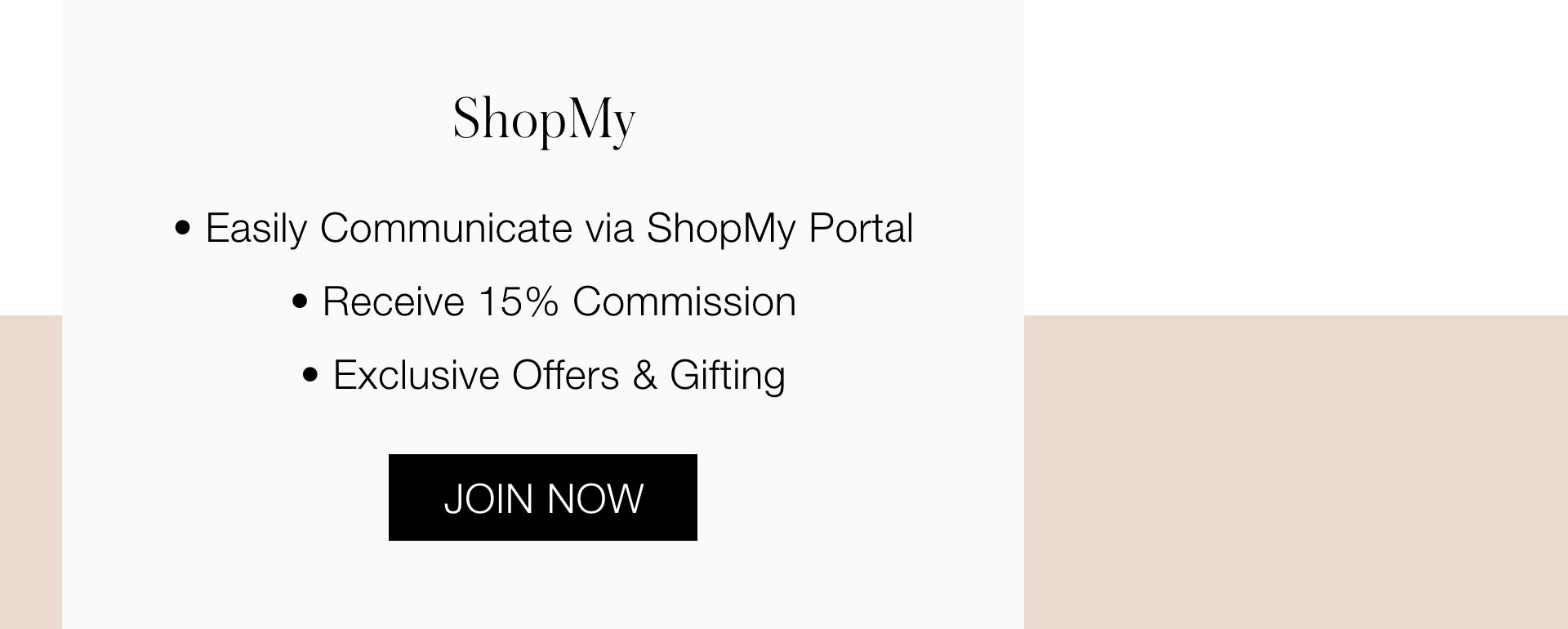Click the word Portal in first bullet
The height and width of the screenshot is (629, 1568).
[860, 228]
